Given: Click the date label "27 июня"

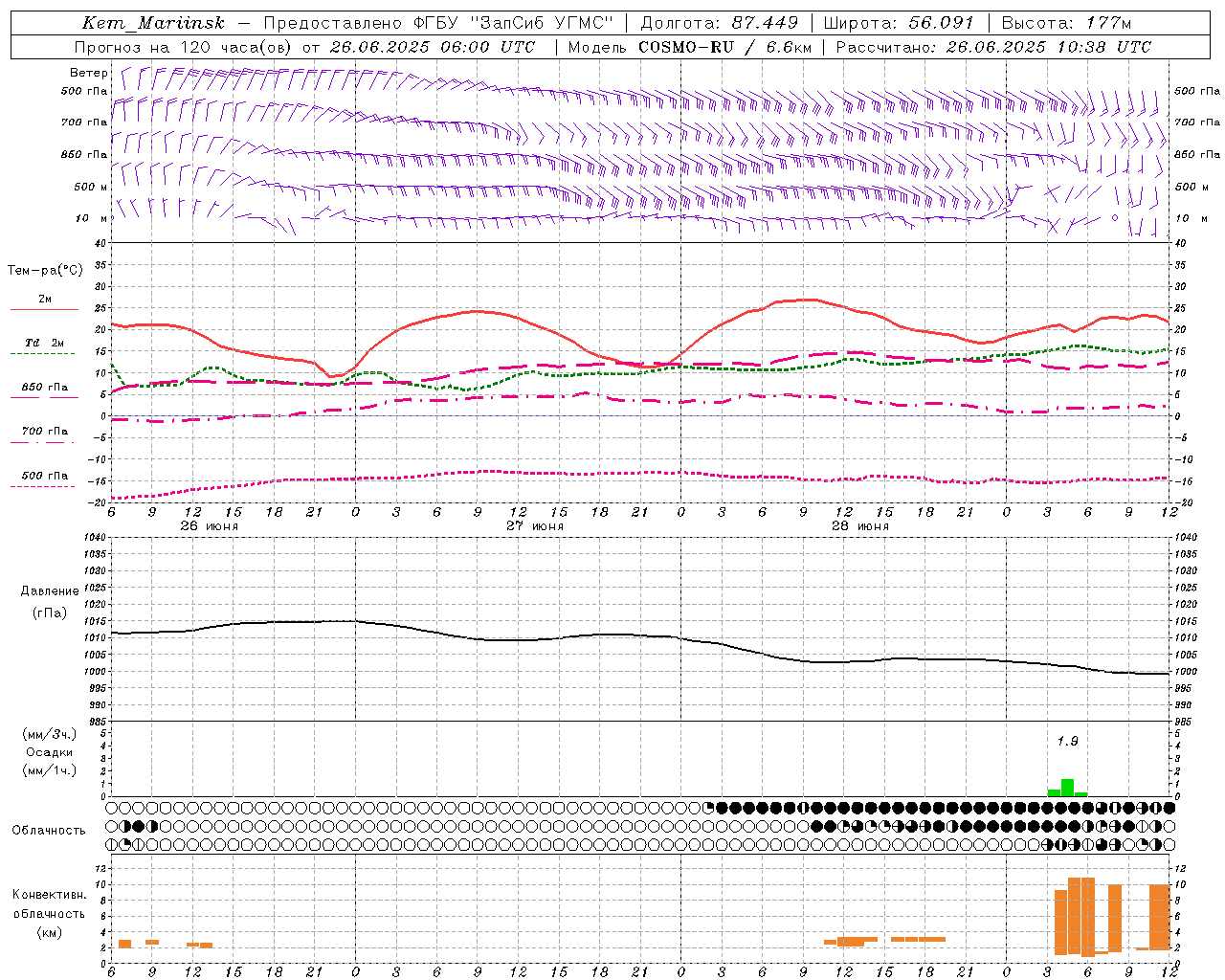Looking at the screenshot, I should tap(535, 526).
